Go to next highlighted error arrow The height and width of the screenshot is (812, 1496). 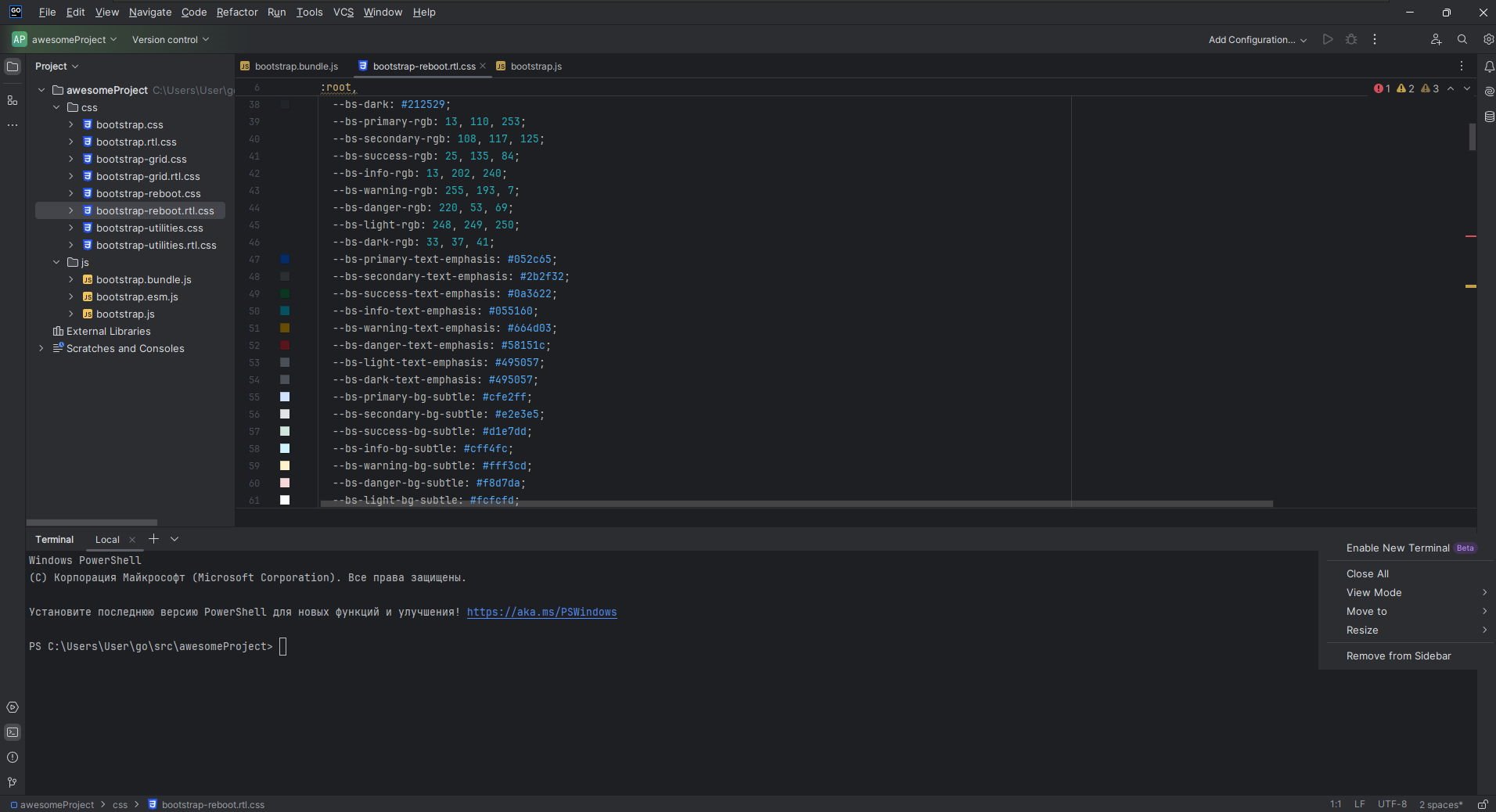pos(1467,88)
